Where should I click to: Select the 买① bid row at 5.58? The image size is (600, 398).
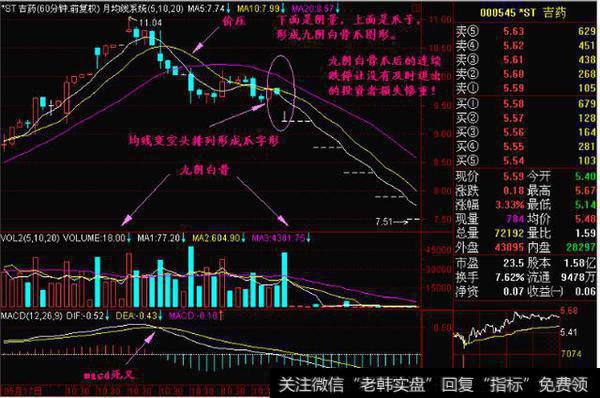[526, 104]
